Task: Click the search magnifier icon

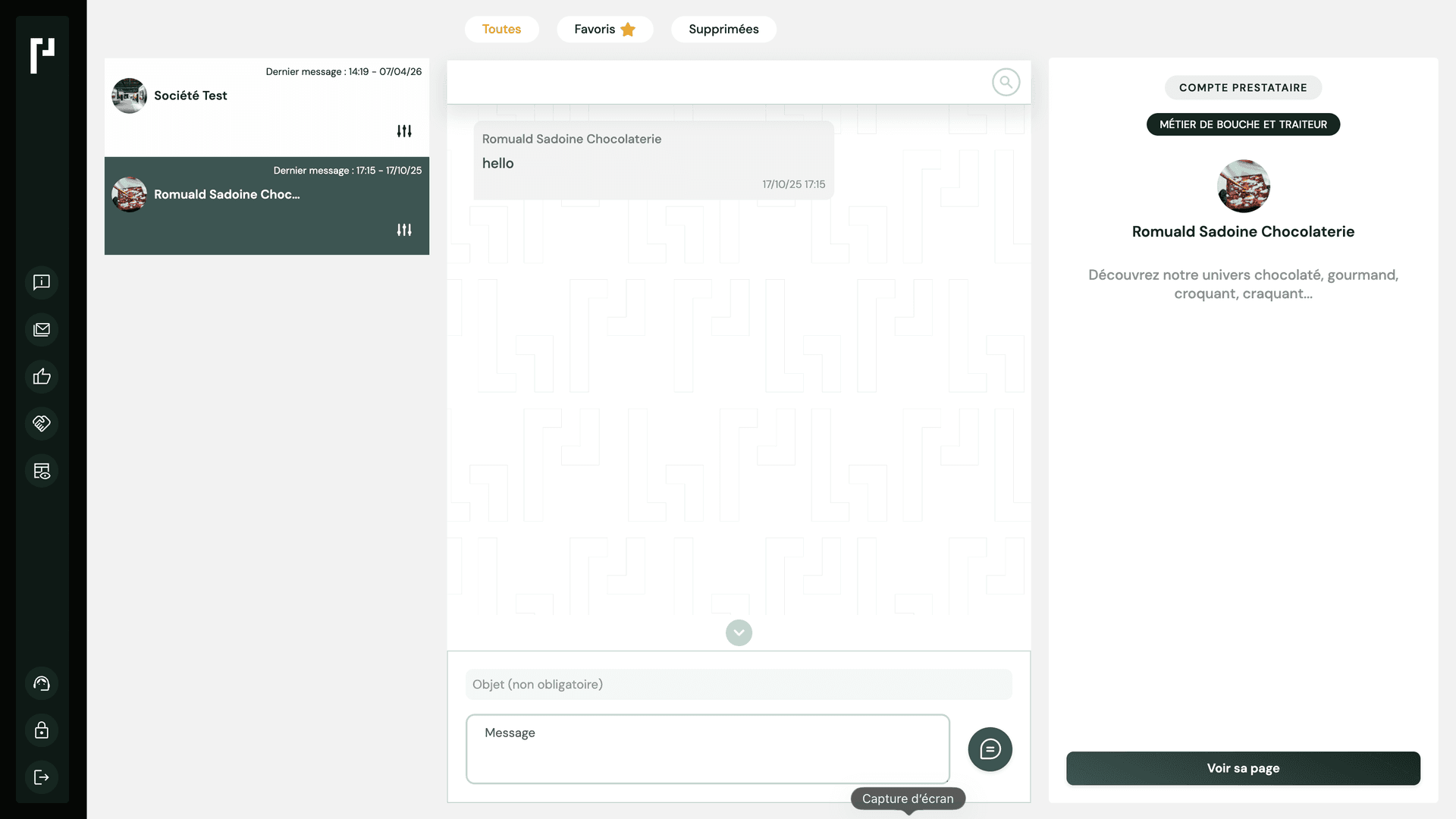Action: click(1006, 82)
